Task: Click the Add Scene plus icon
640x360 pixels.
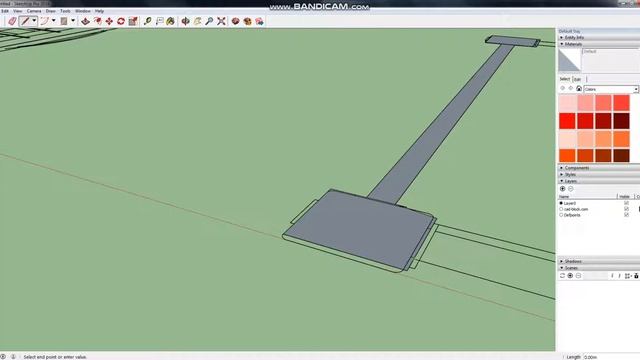Action: coord(570,276)
